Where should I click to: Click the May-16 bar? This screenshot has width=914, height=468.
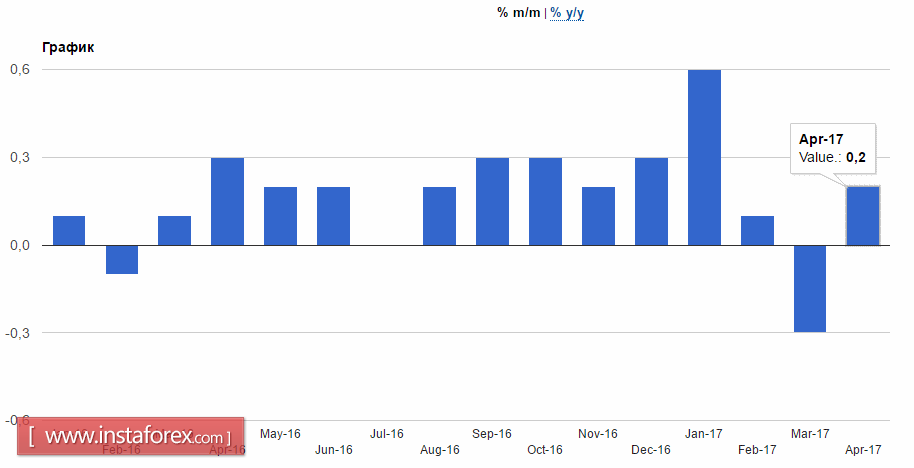pos(280,216)
